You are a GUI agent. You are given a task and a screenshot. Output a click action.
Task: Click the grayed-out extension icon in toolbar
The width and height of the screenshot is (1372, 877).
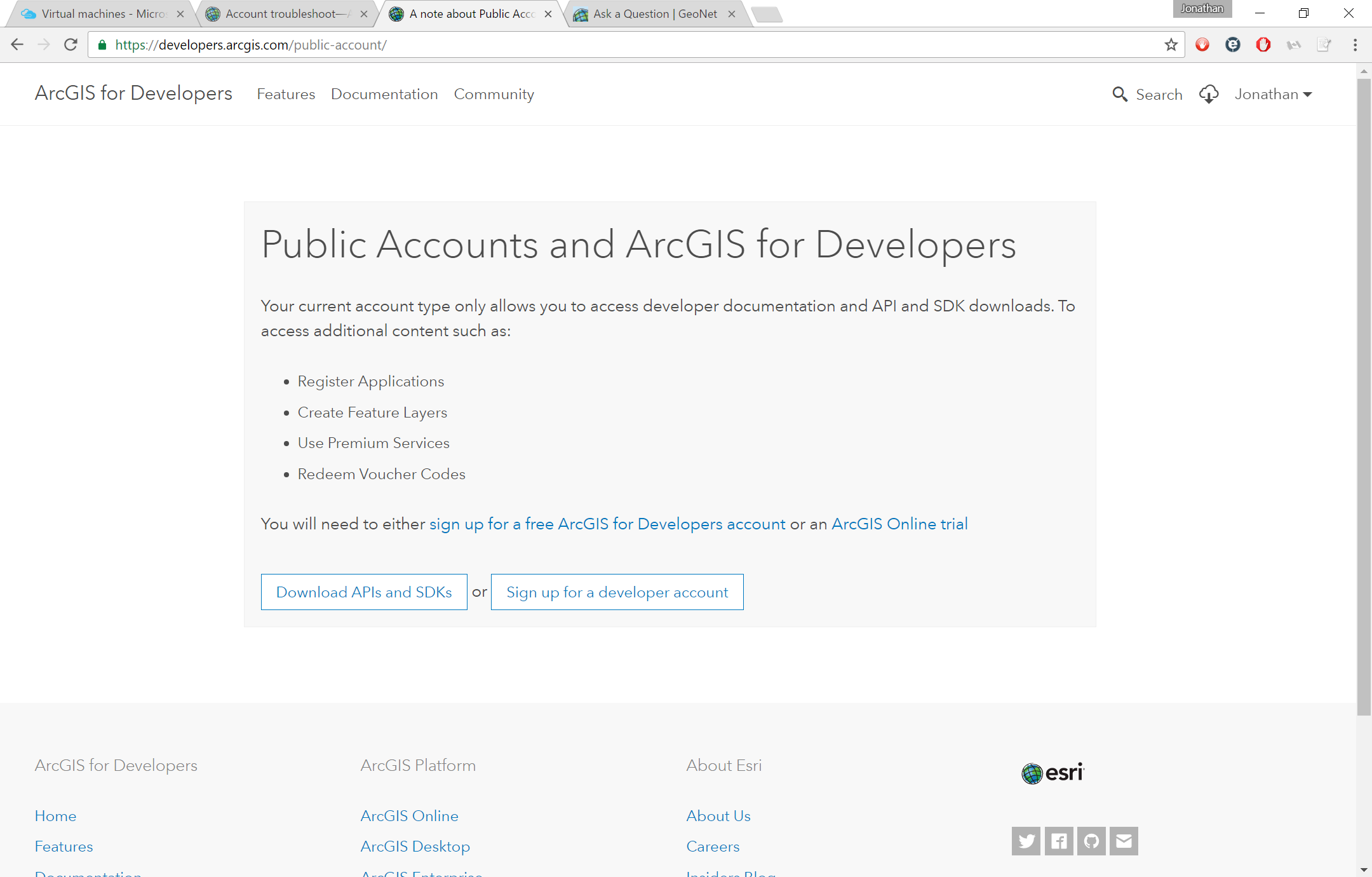tap(1294, 44)
